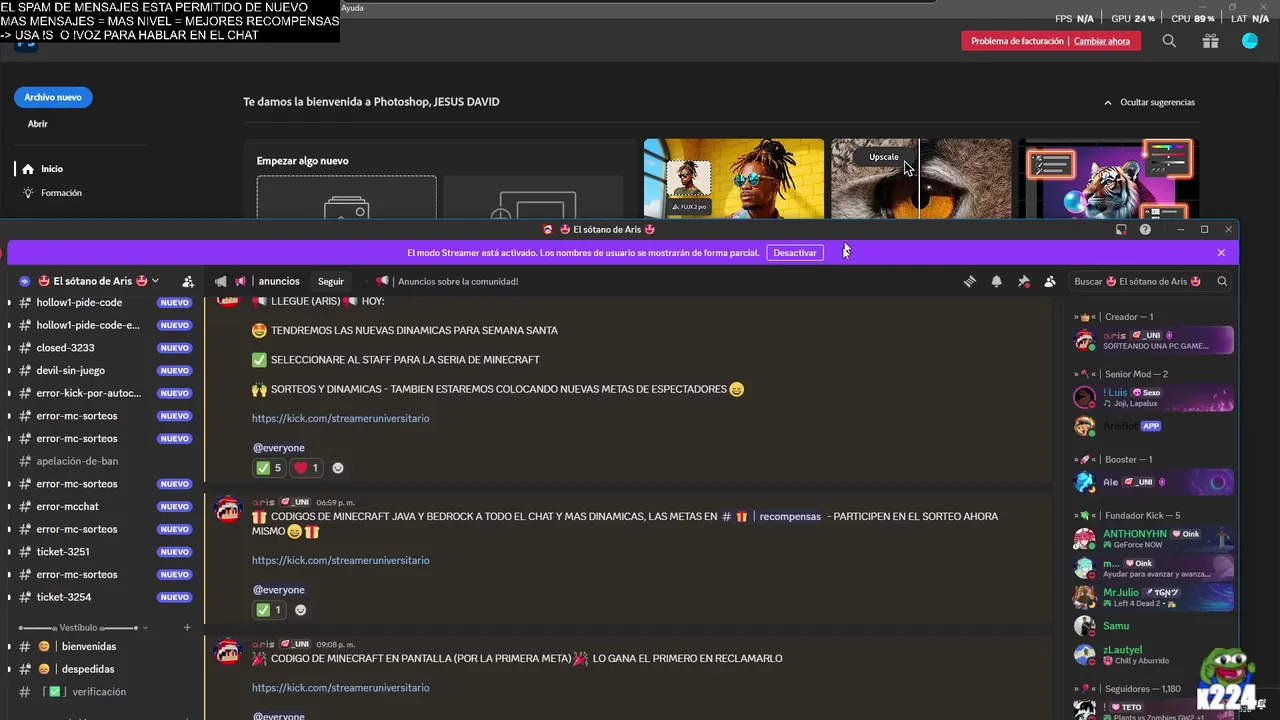Add a create-channel plus in Vestíbulo category
The width and height of the screenshot is (1280, 720).
tap(187, 628)
